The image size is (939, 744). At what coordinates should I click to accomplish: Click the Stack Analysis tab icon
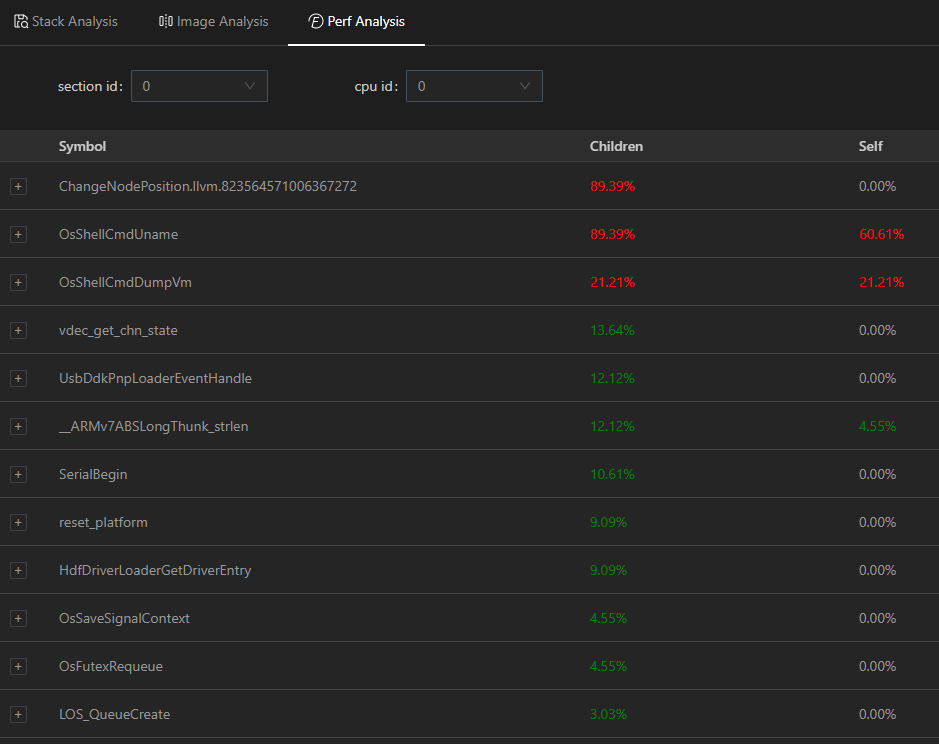(x=21, y=22)
